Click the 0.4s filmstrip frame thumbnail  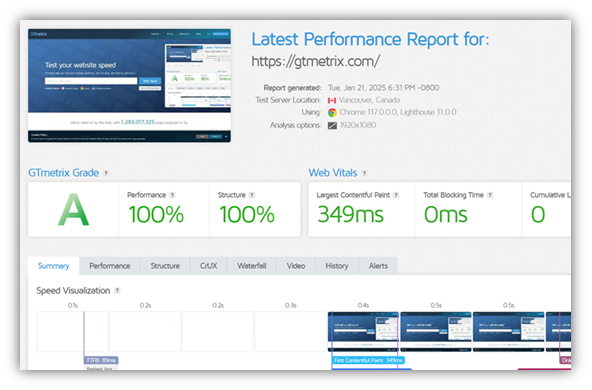coord(363,331)
